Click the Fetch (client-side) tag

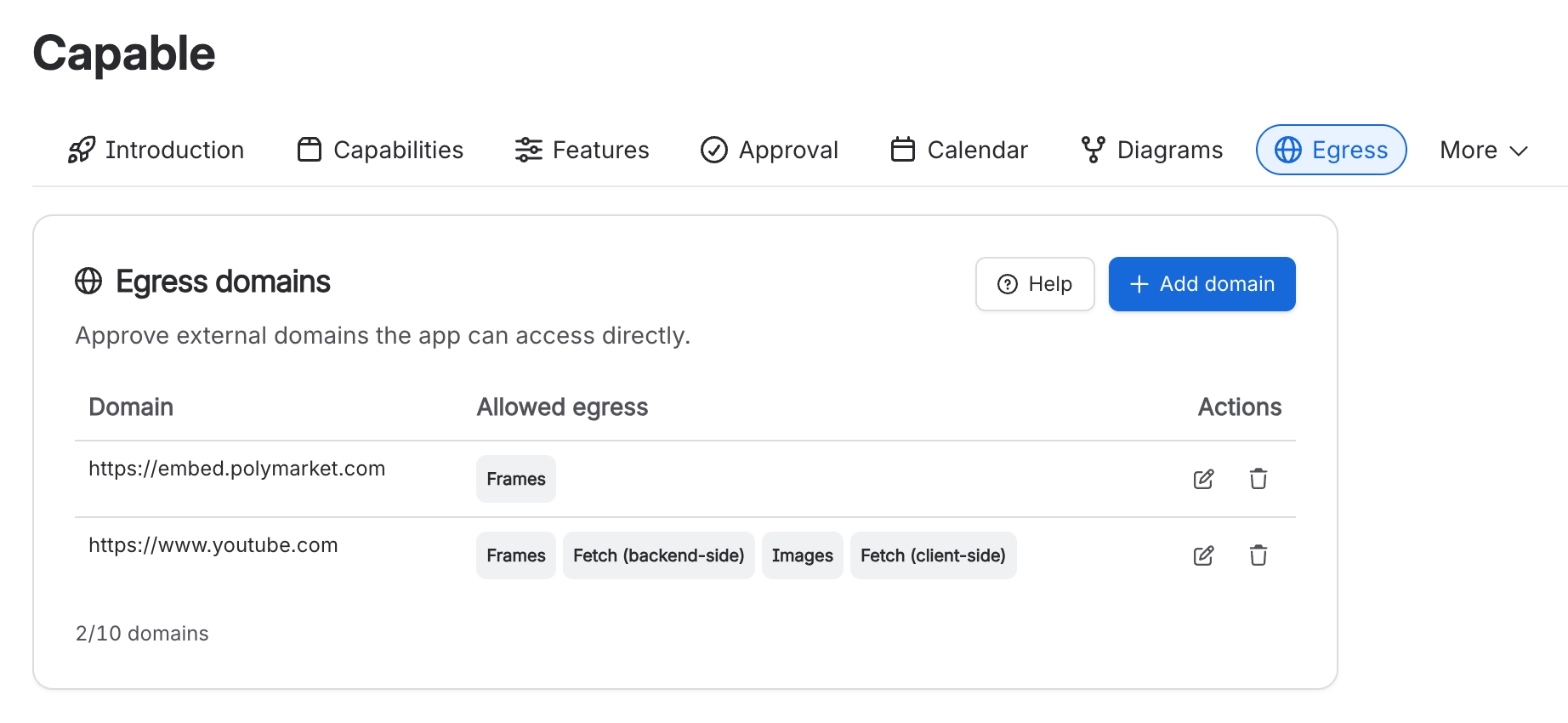pos(934,555)
